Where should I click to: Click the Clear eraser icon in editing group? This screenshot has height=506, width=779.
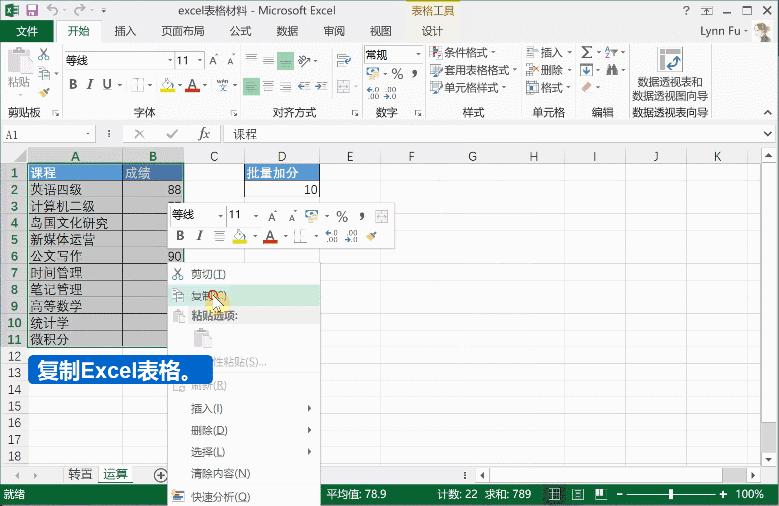[587, 87]
